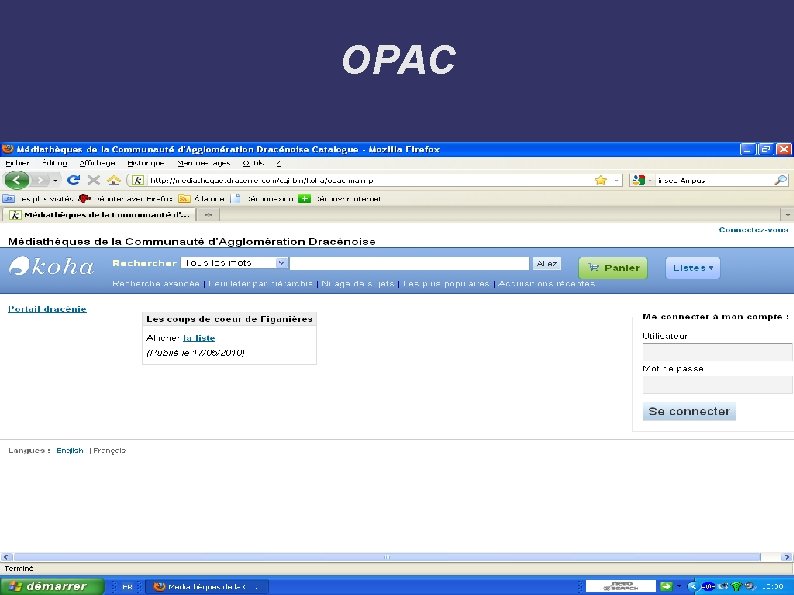Click the Koha logo
This screenshot has height=595, width=794.
tap(52, 266)
